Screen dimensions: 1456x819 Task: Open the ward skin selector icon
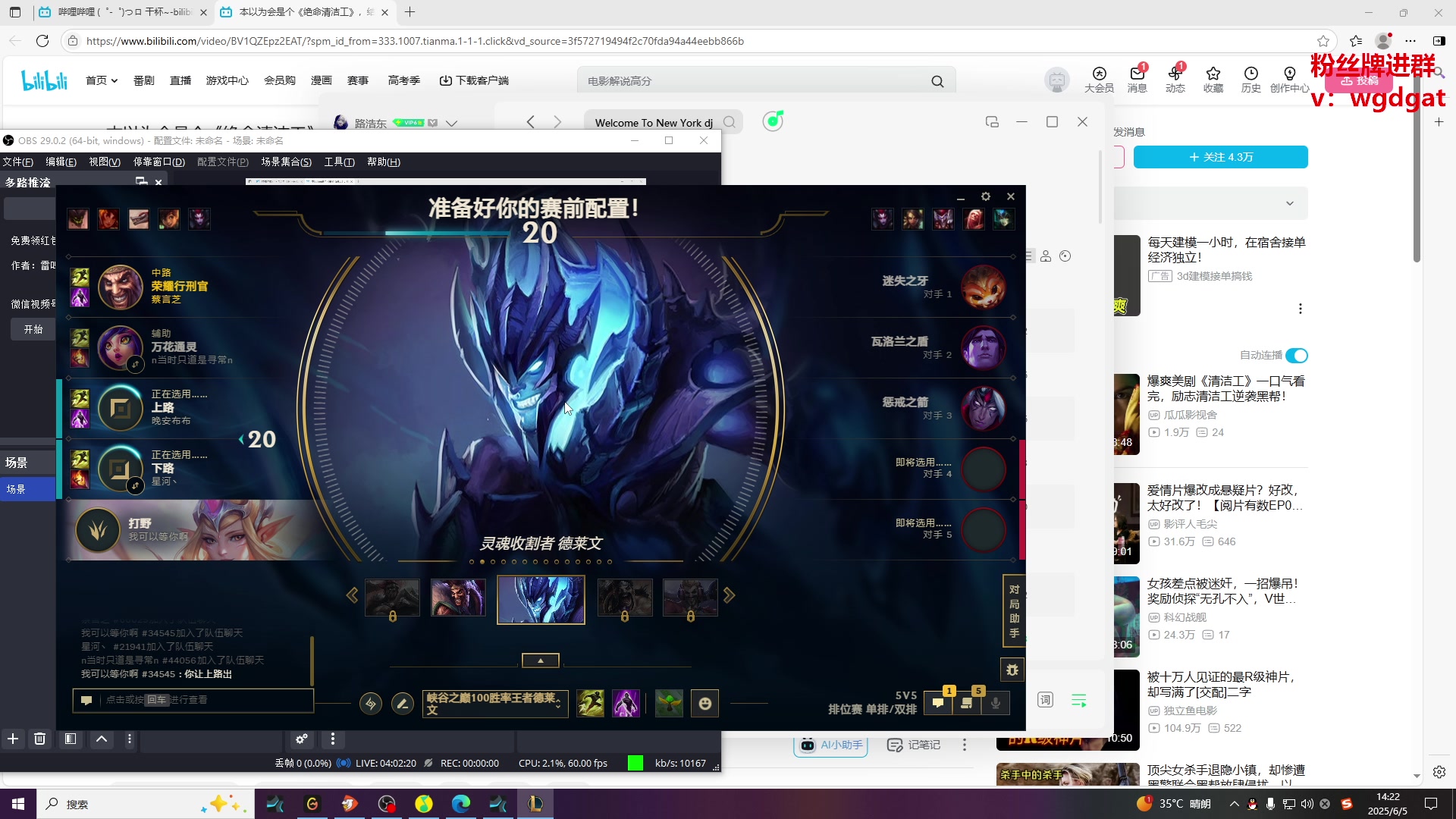pos(669,704)
